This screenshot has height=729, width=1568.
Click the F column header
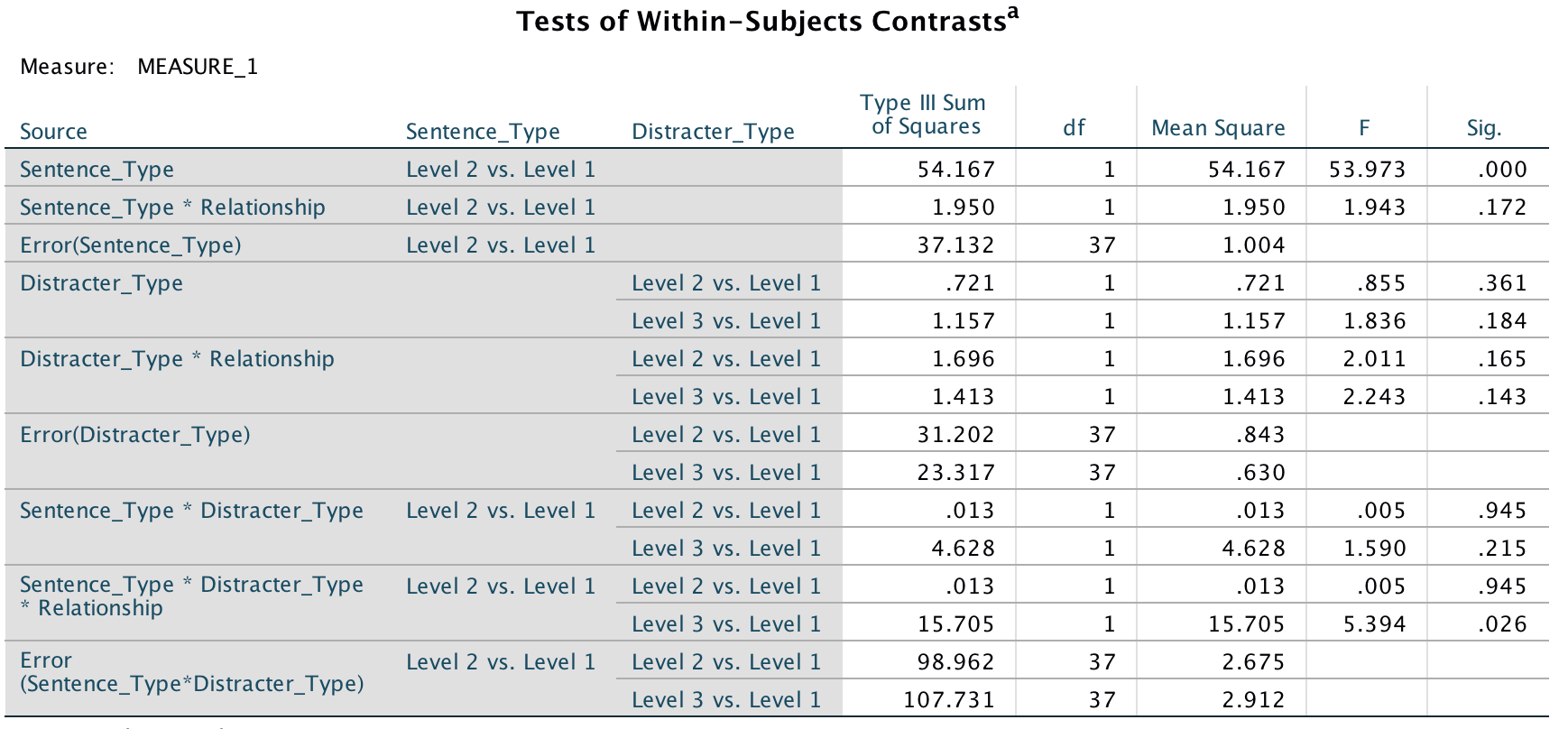(1364, 128)
